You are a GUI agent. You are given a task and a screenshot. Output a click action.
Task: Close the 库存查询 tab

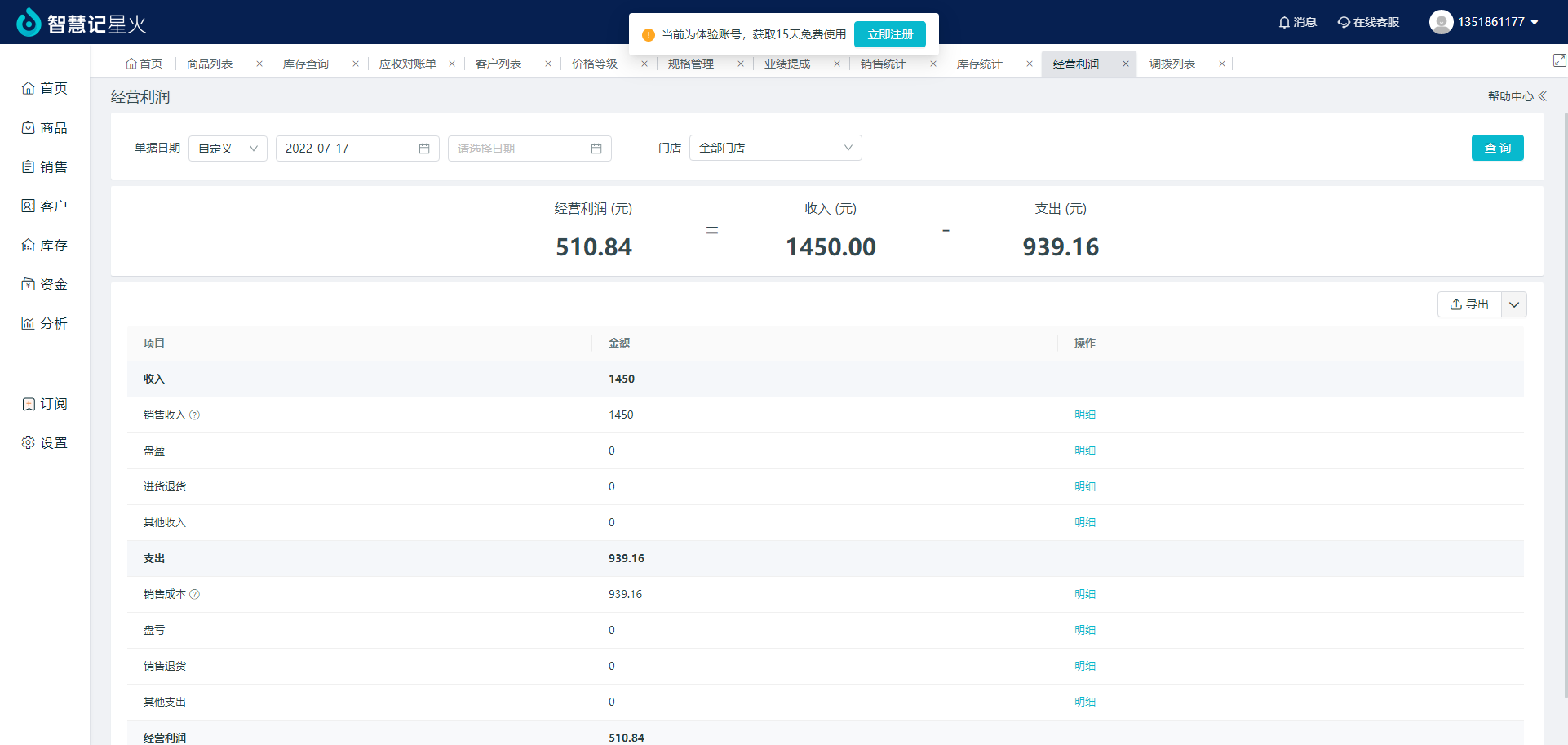tap(356, 64)
